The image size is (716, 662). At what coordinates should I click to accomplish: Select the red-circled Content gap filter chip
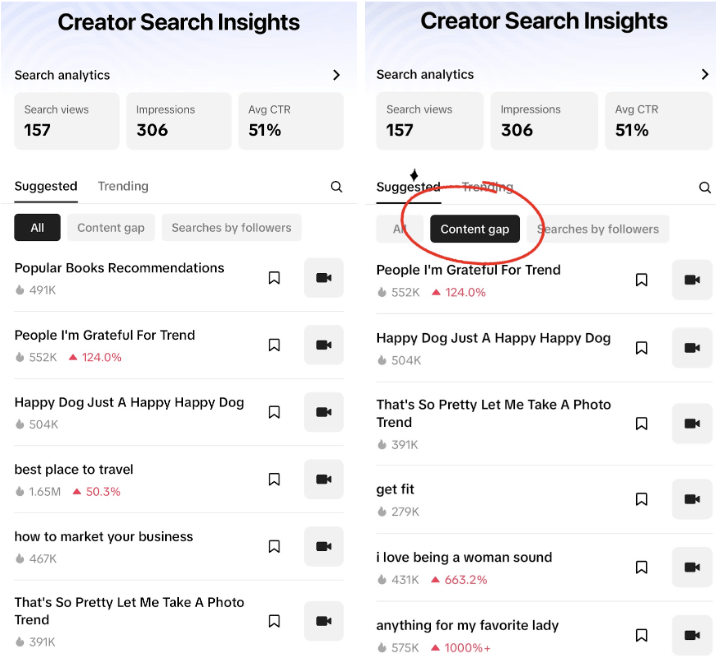tap(475, 229)
